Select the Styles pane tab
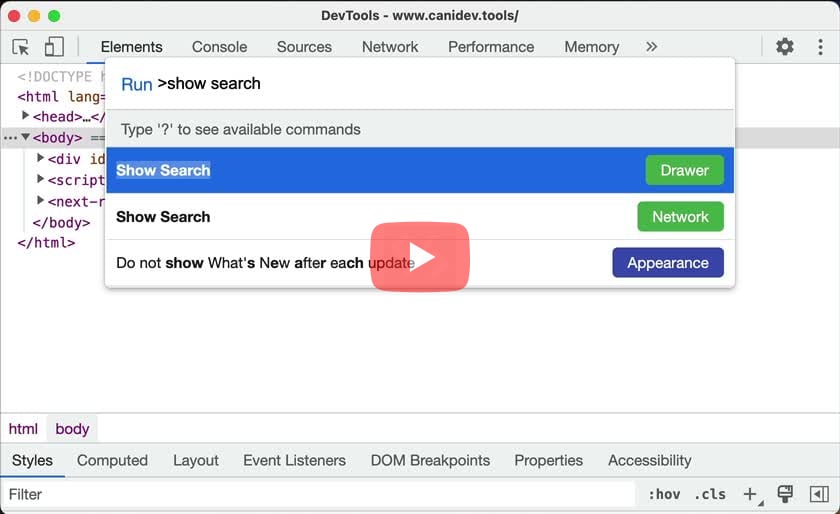This screenshot has width=840, height=514. coord(32,460)
